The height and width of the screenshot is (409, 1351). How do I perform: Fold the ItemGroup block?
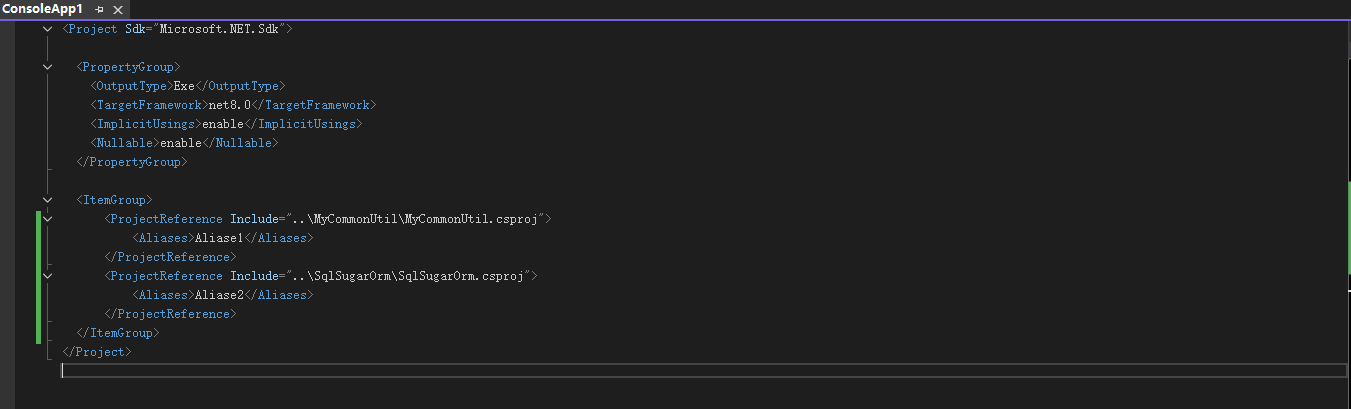click(x=47, y=200)
